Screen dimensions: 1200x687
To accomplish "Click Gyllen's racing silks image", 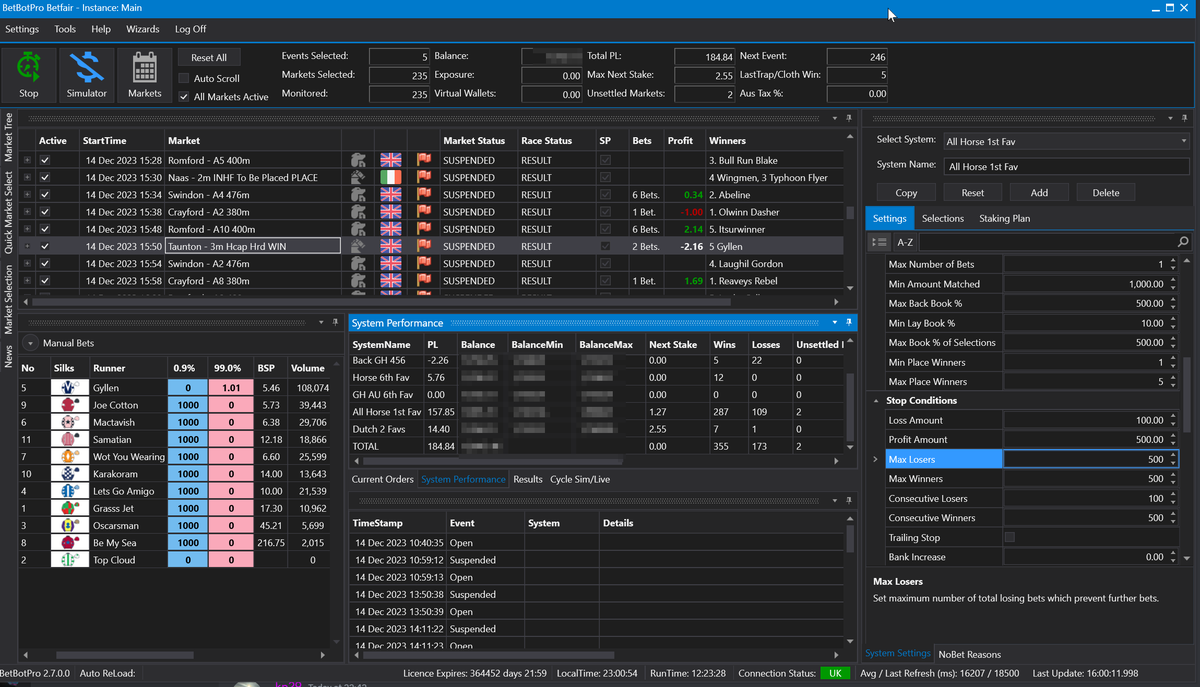I will tap(68, 388).
